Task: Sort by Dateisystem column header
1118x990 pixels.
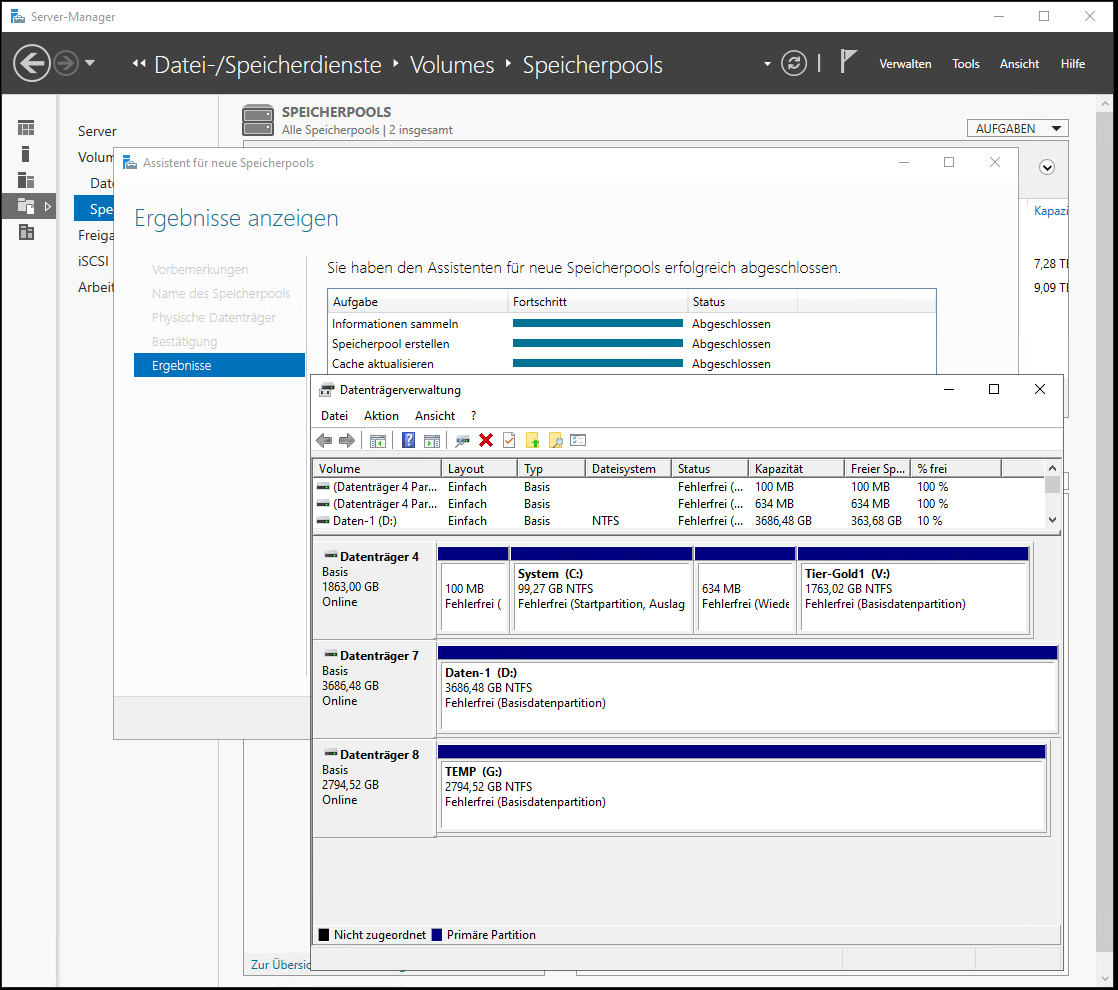Action: click(x=629, y=469)
